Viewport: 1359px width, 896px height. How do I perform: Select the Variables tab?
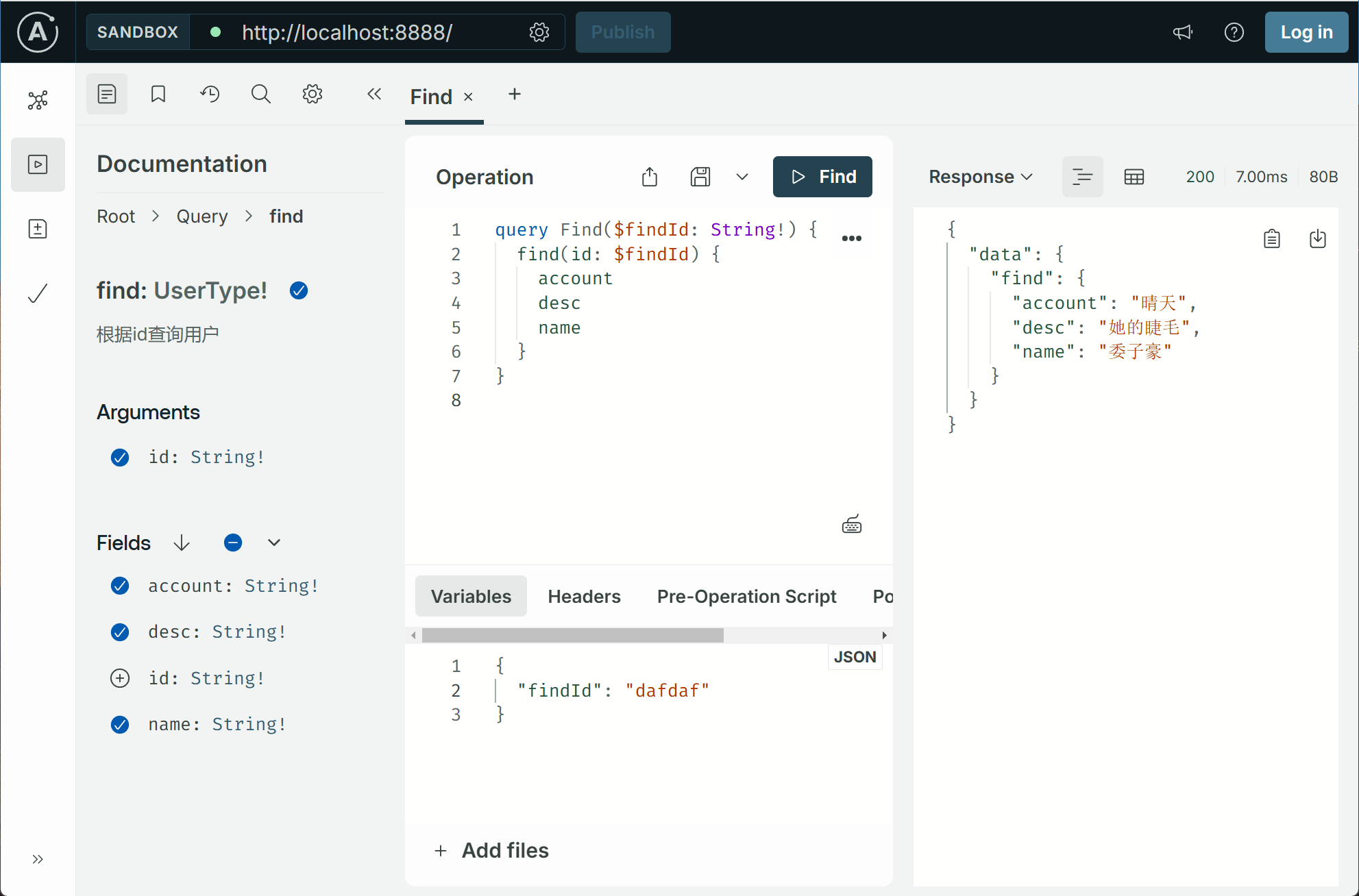click(471, 596)
